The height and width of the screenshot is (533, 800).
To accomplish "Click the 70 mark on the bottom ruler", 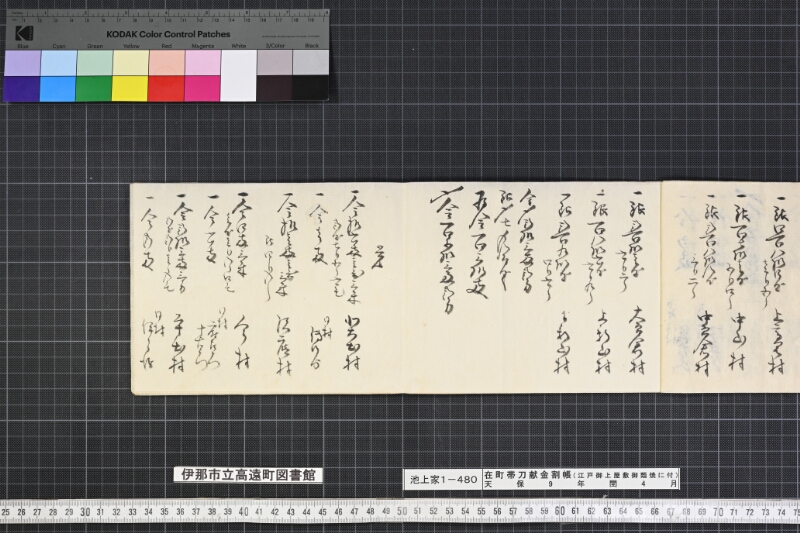I will click(718, 511).
